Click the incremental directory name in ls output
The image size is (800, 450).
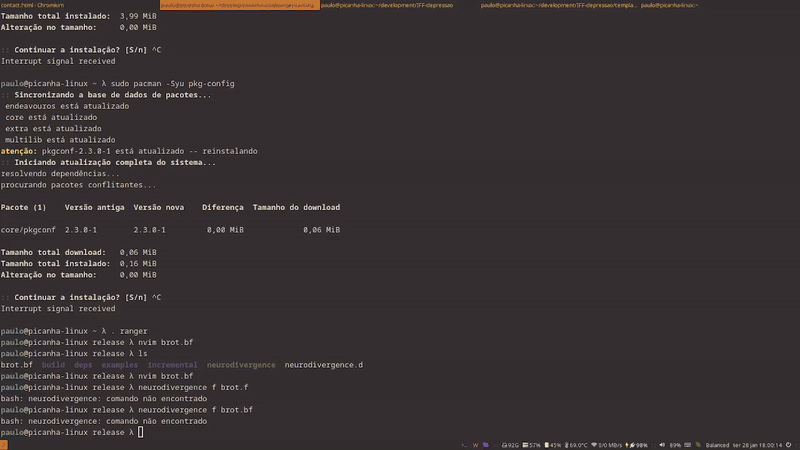pyautogui.click(x=172, y=365)
